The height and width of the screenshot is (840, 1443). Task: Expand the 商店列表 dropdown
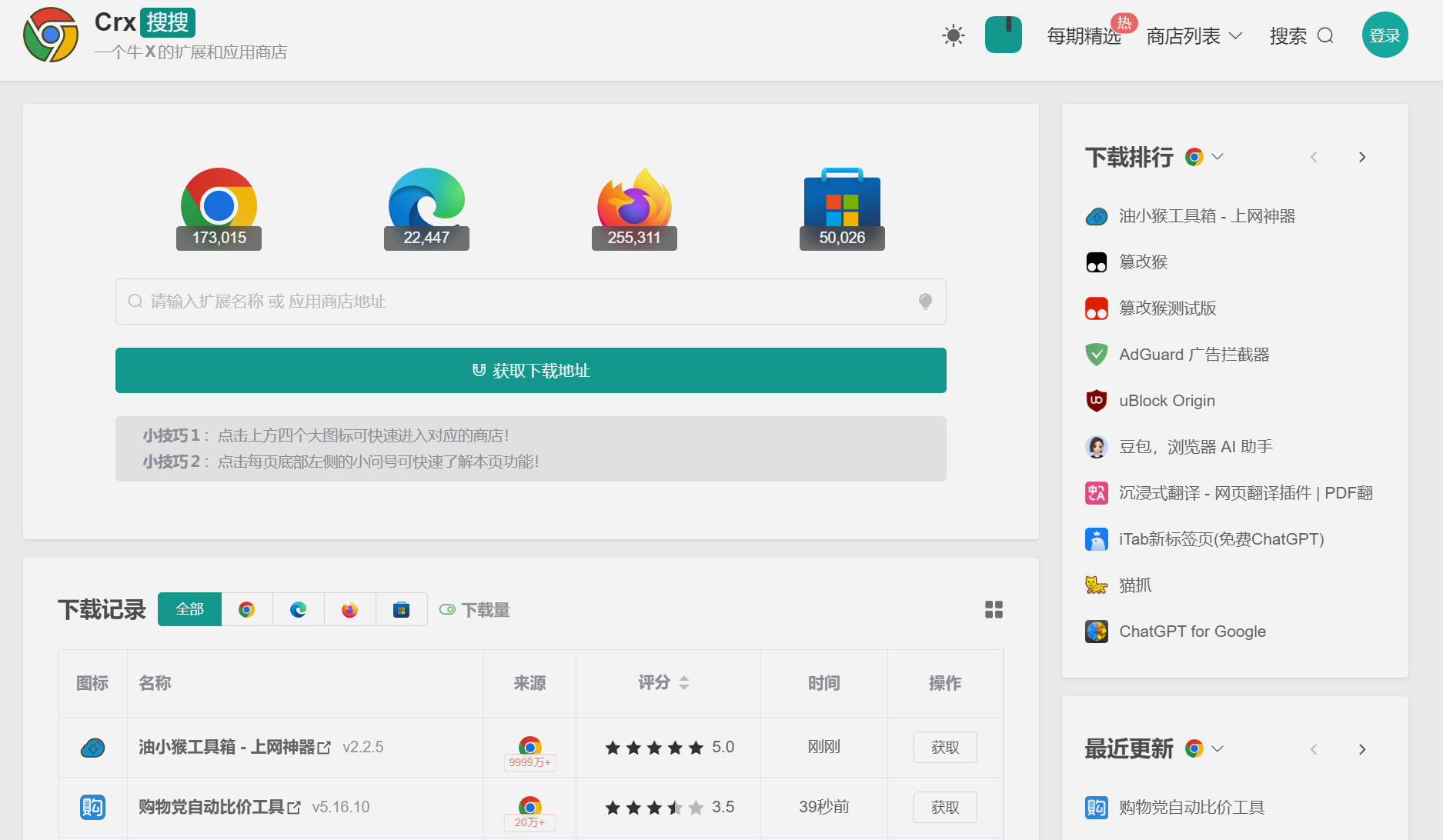[1194, 36]
